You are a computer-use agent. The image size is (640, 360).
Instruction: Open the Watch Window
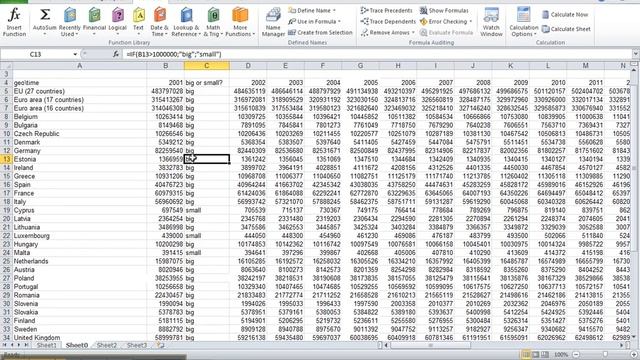point(491,22)
